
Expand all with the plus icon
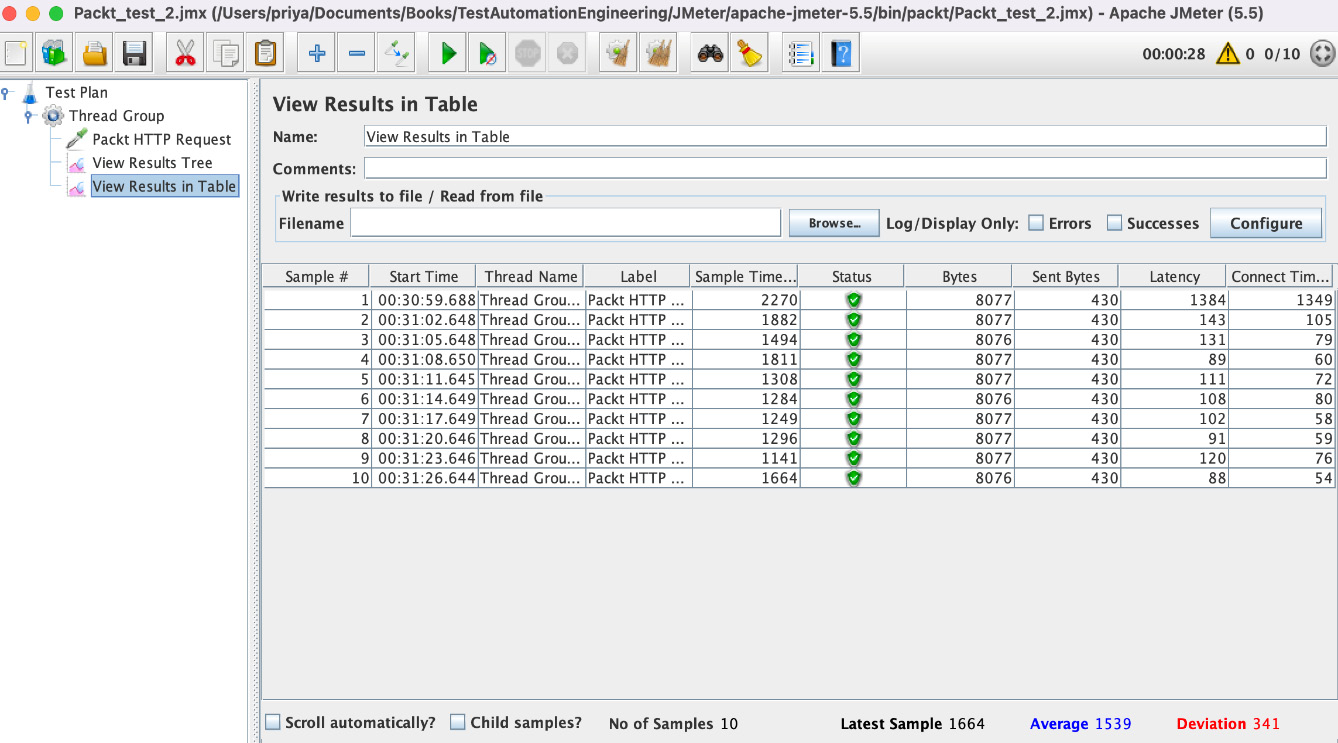(316, 53)
